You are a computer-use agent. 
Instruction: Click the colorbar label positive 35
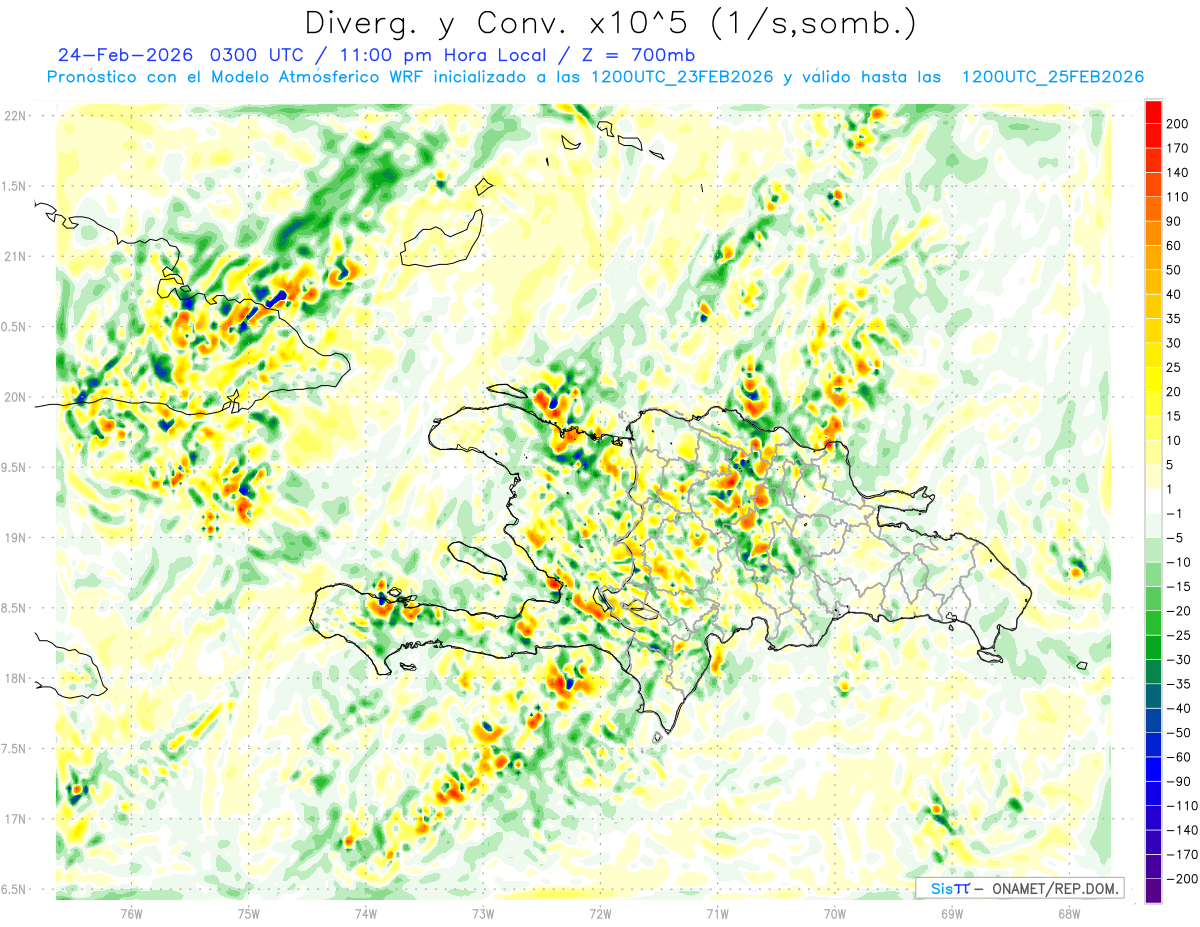tap(1176, 319)
